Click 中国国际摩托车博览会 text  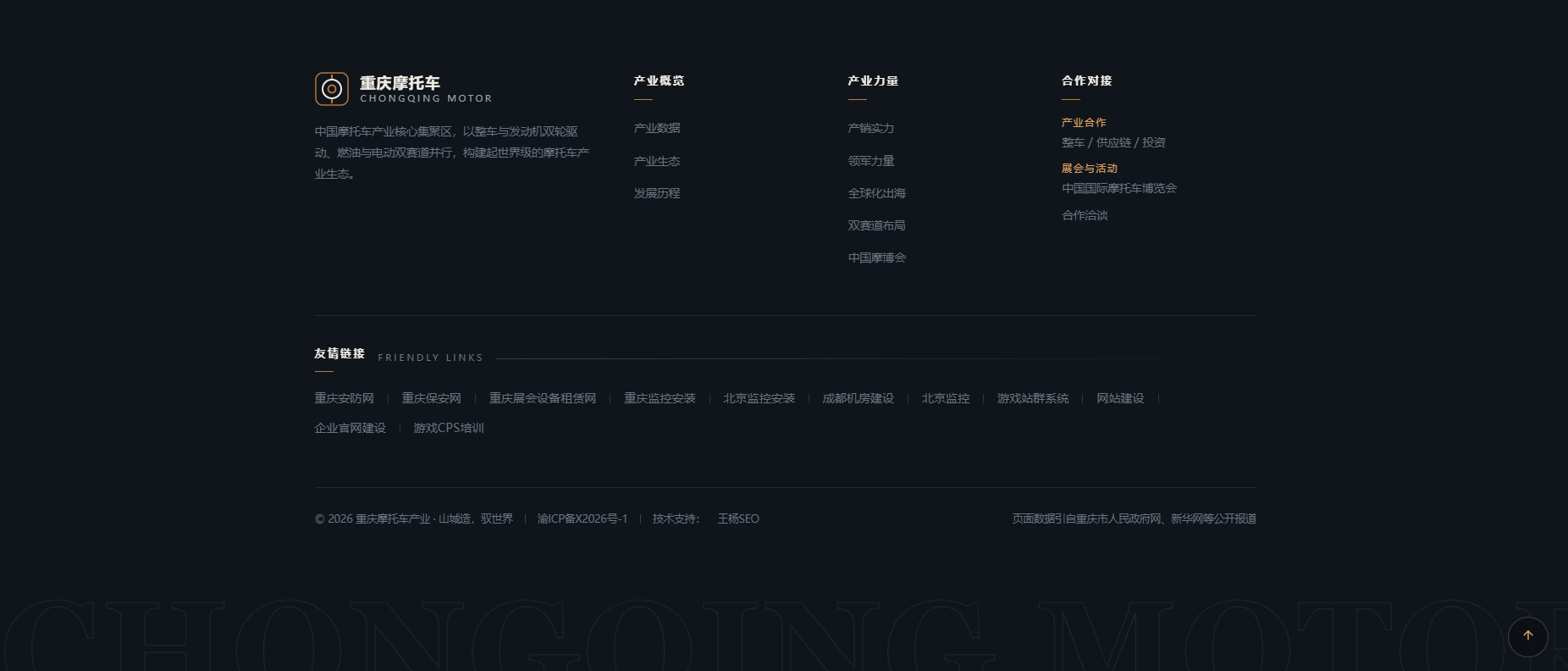pos(1119,188)
